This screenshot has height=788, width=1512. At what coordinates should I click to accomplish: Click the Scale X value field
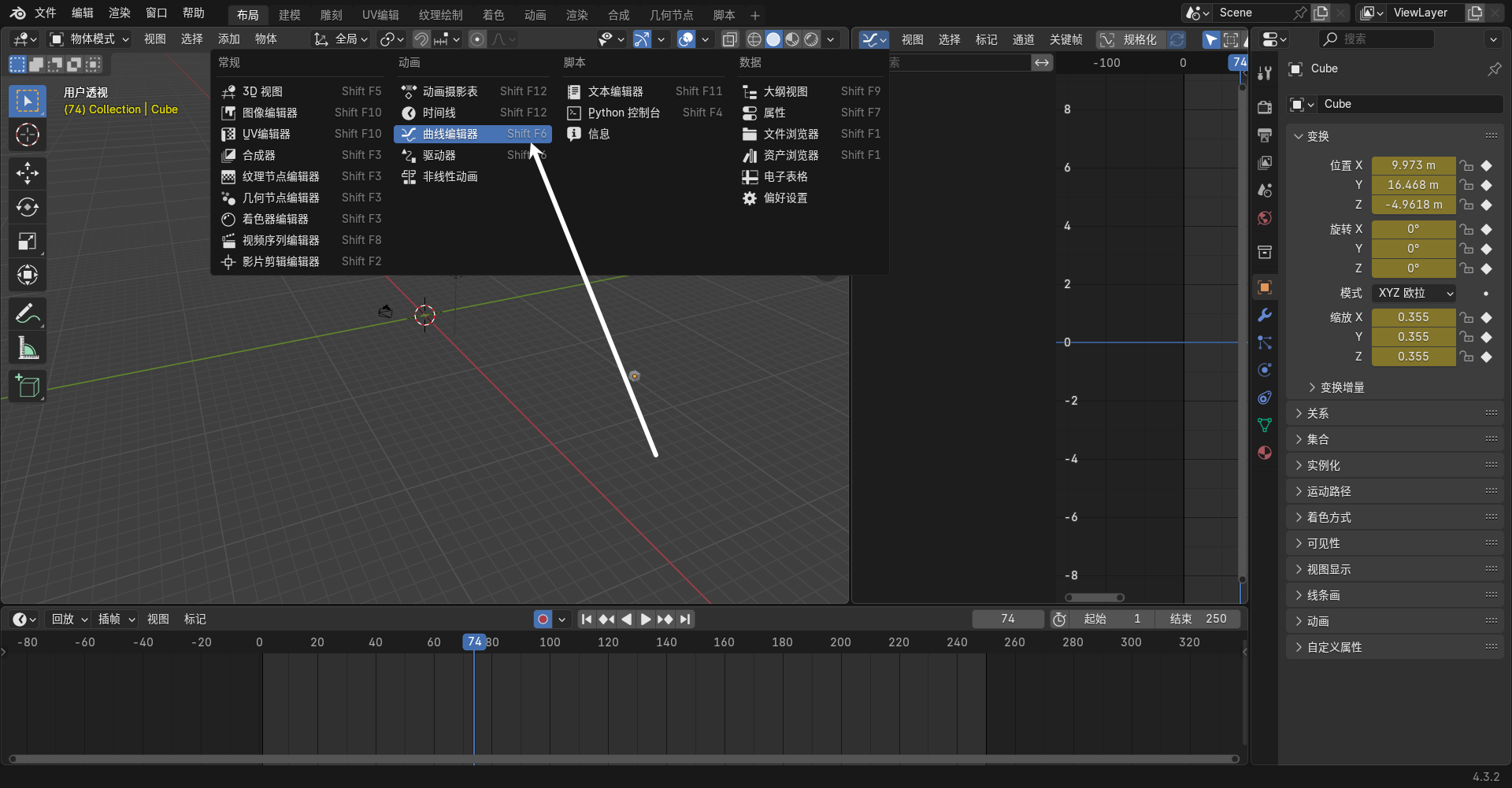1413,317
